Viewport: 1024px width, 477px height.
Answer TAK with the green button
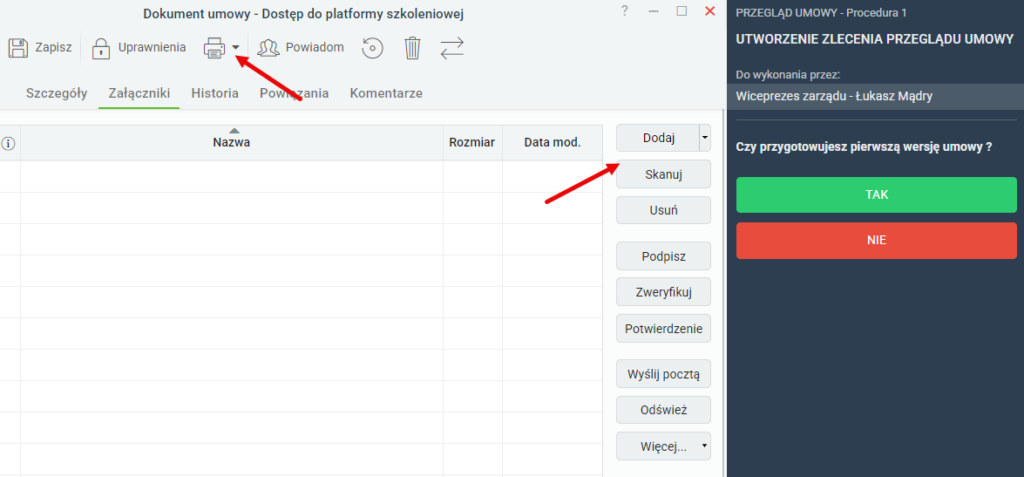click(876, 195)
